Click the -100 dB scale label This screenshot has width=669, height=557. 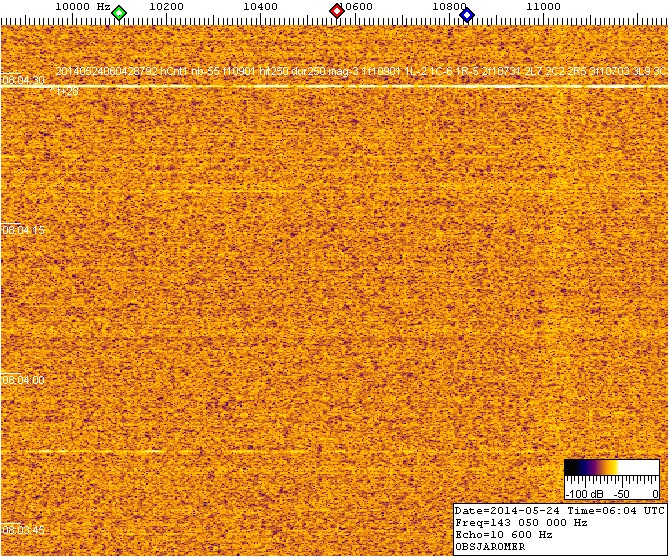click(x=582, y=494)
